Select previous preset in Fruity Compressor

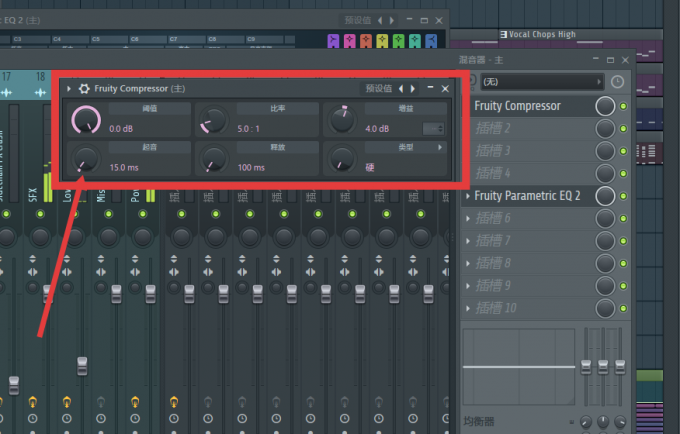tap(401, 88)
